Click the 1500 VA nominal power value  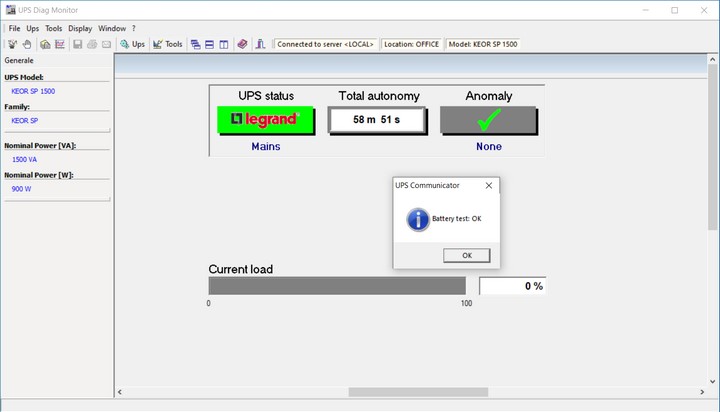(x=24, y=160)
